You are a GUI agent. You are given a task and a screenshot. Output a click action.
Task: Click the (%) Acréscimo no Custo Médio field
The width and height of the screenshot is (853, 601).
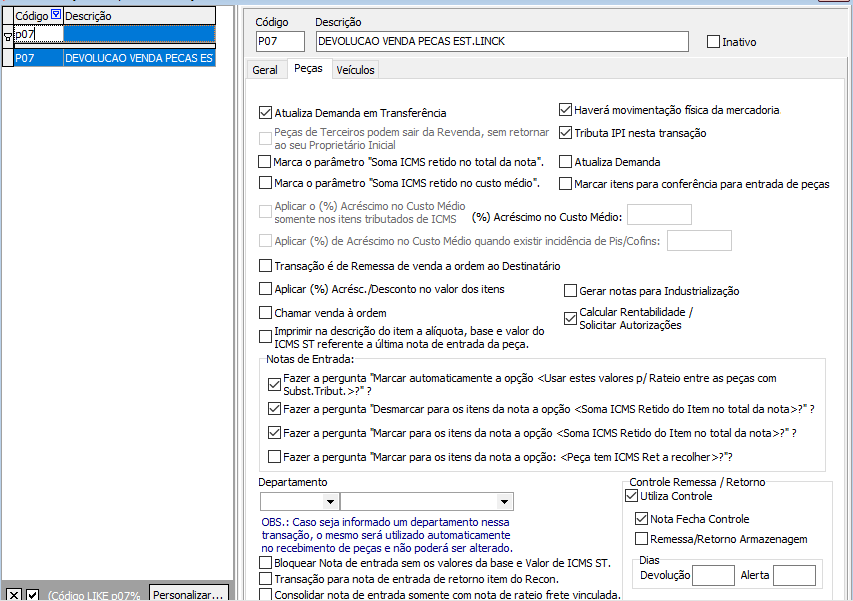(x=659, y=215)
